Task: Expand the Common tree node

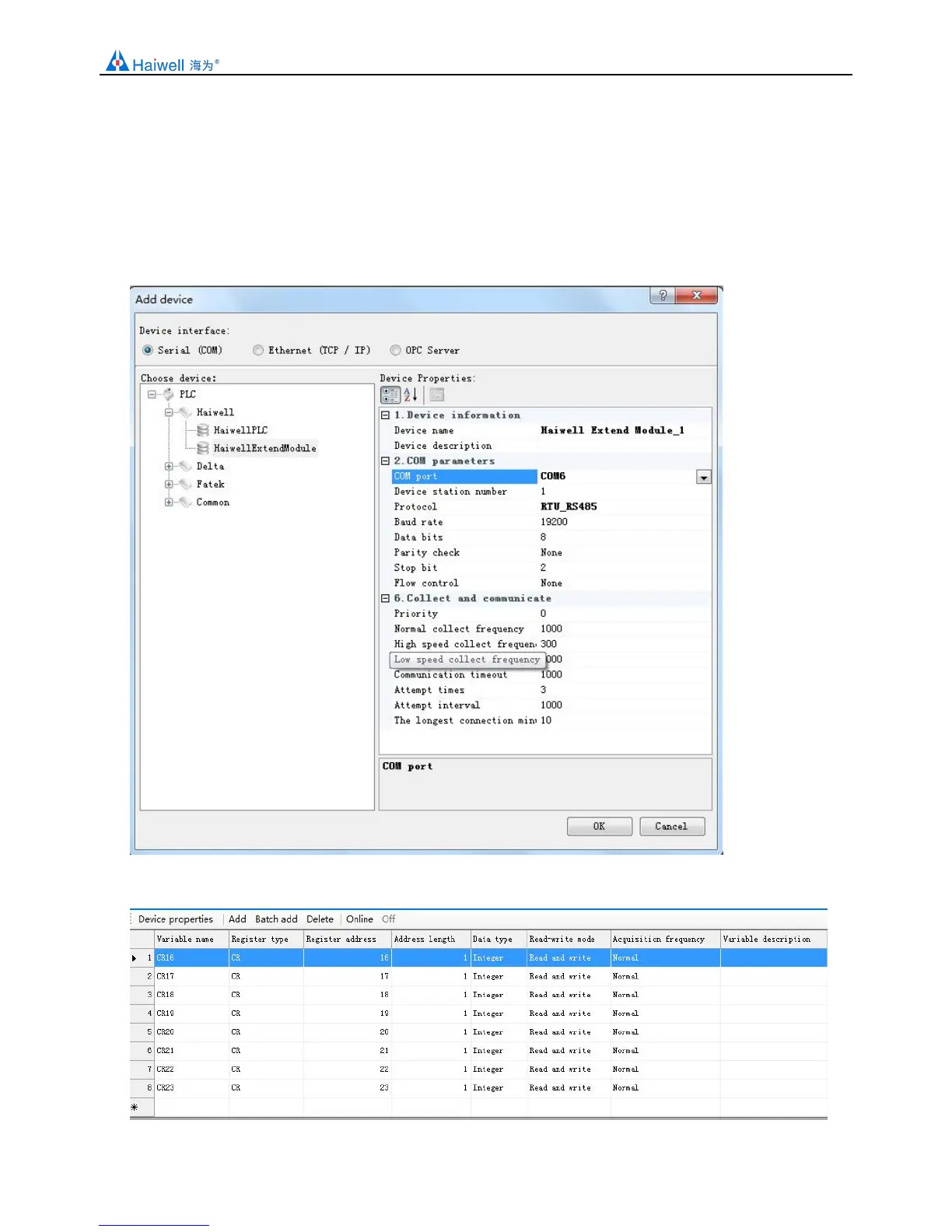Action: [169, 502]
